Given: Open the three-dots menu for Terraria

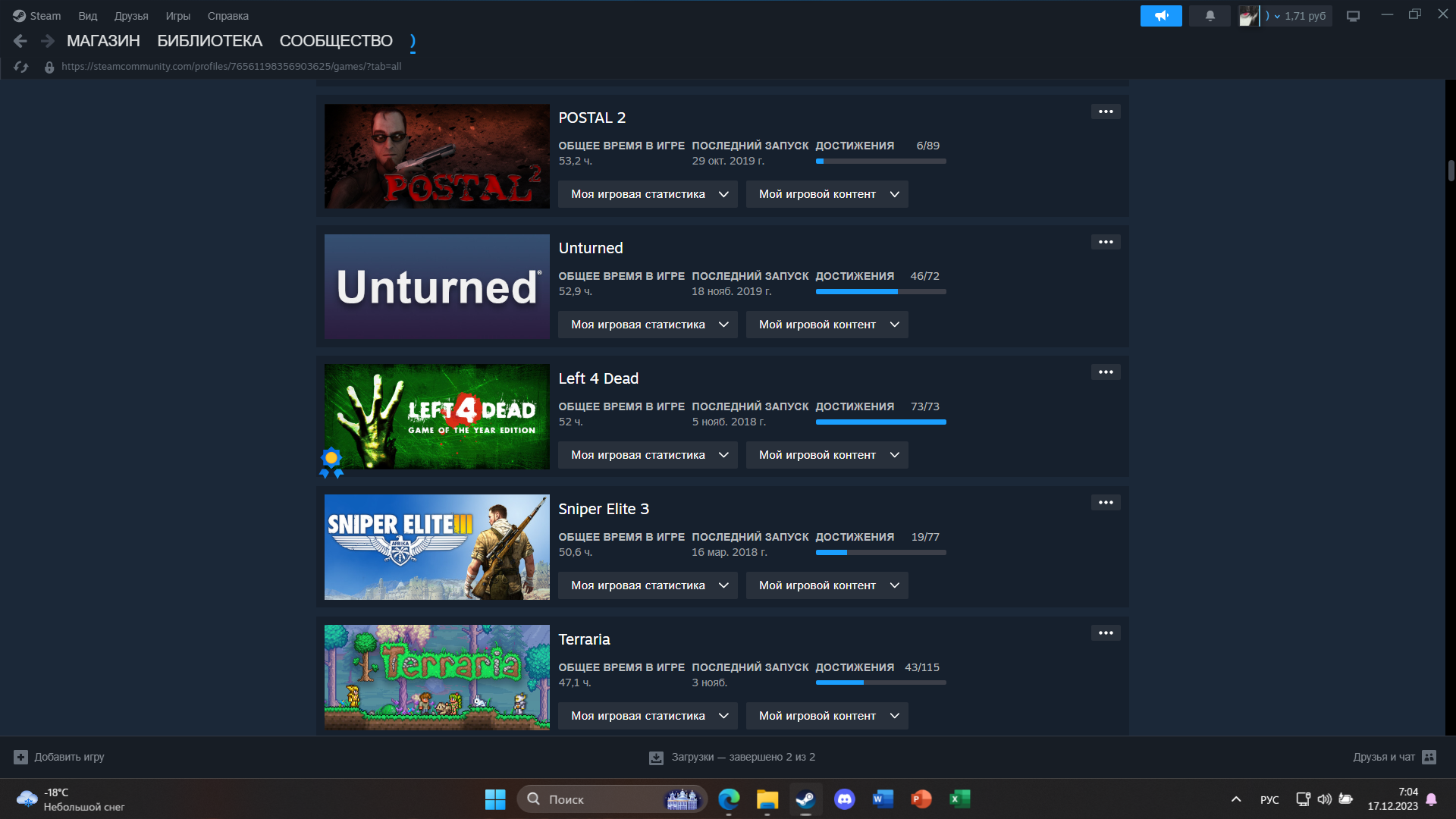Looking at the screenshot, I should pyautogui.click(x=1106, y=633).
